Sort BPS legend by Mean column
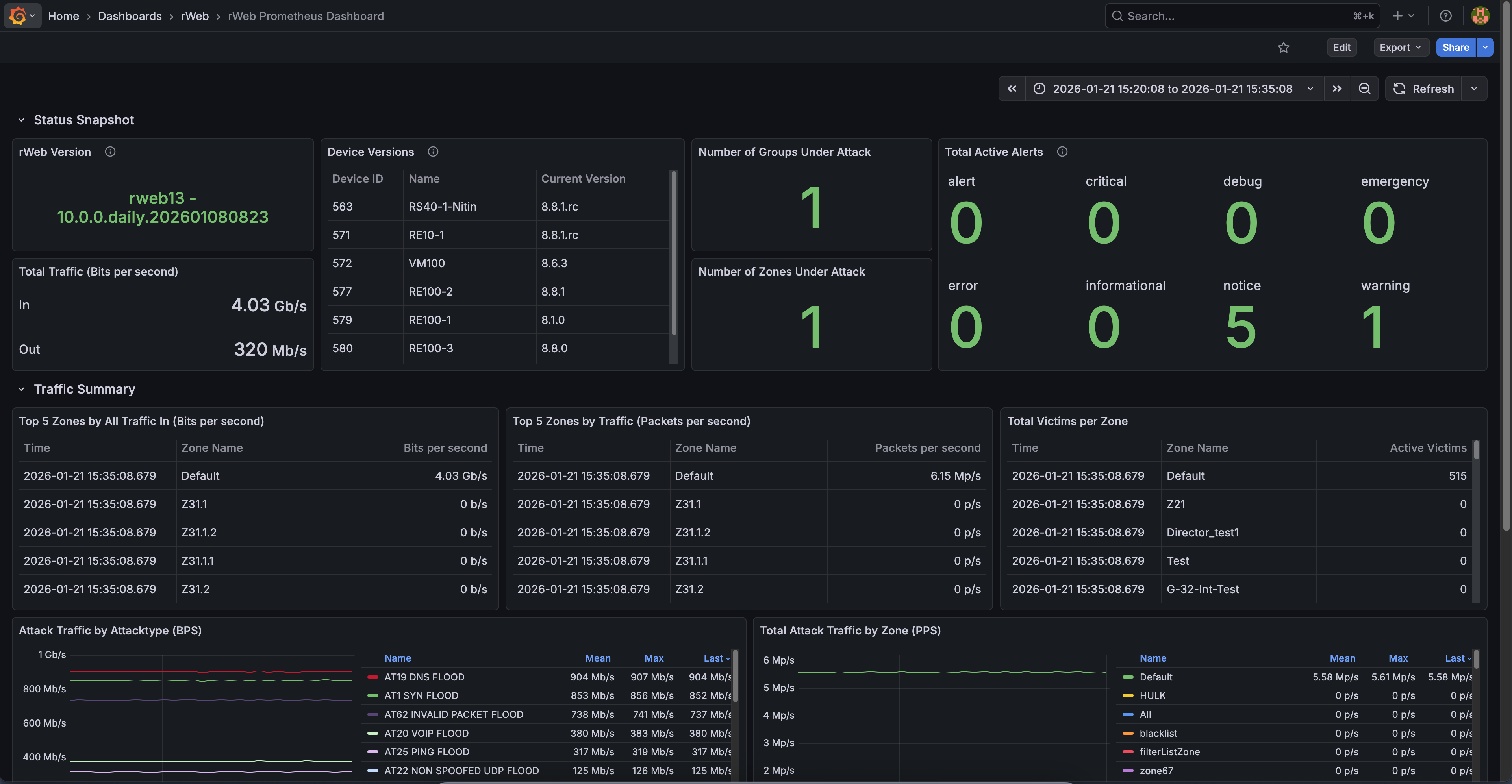 coord(598,658)
